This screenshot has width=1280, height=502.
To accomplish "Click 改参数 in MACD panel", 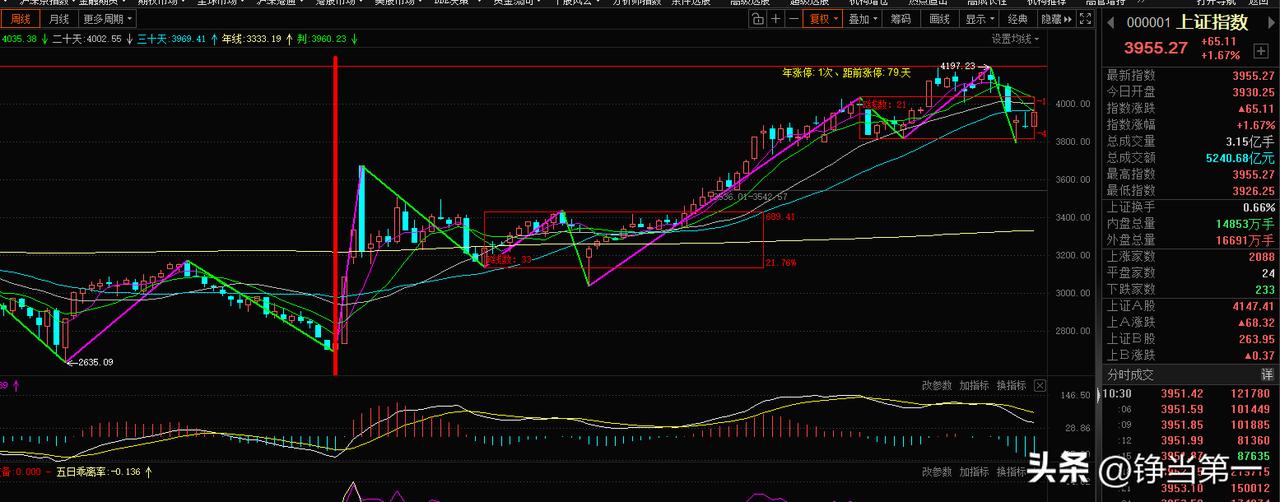I will [x=937, y=385].
